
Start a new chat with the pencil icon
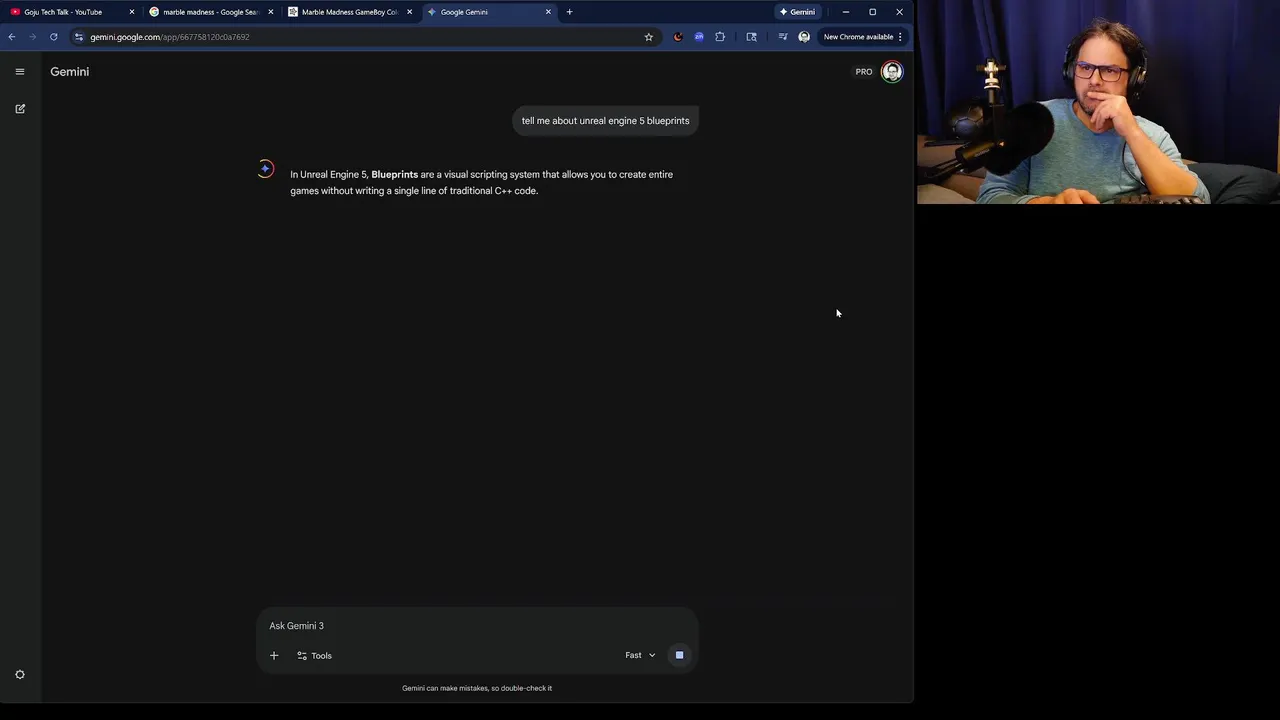click(x=20, y=109)
